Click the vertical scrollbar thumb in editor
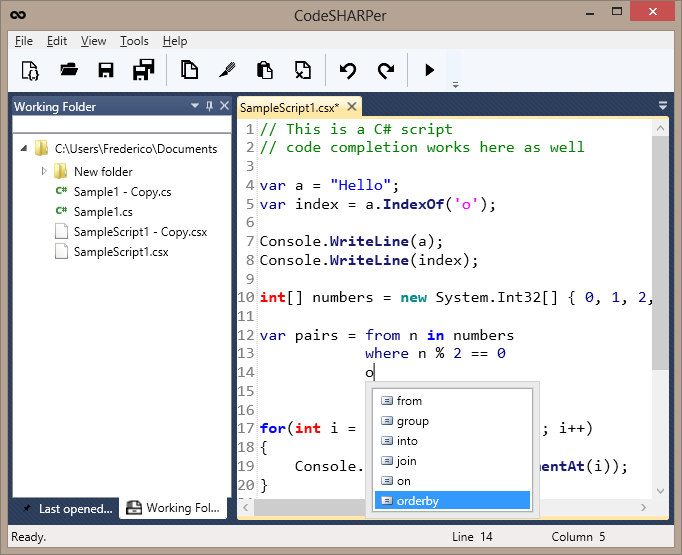The height and width of the screenshot is (555, 682). 660,253
